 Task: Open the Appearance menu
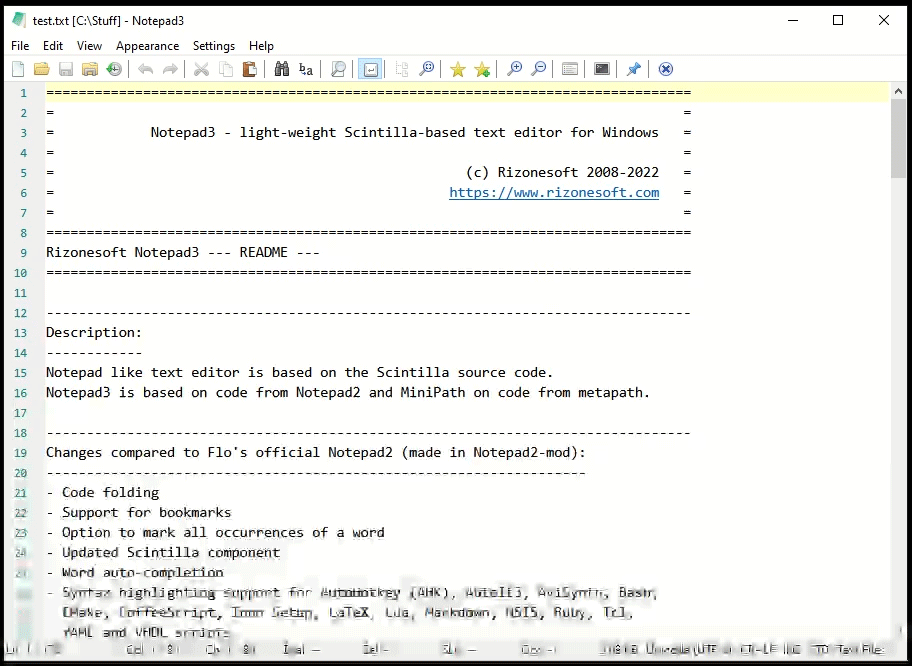coord(147,46)
